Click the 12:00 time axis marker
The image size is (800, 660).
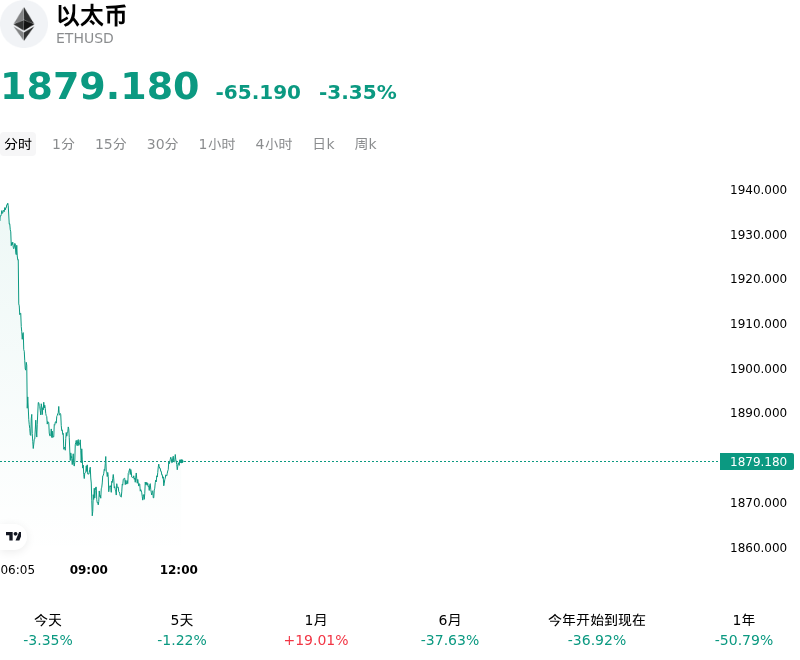(x=179, y=569)
